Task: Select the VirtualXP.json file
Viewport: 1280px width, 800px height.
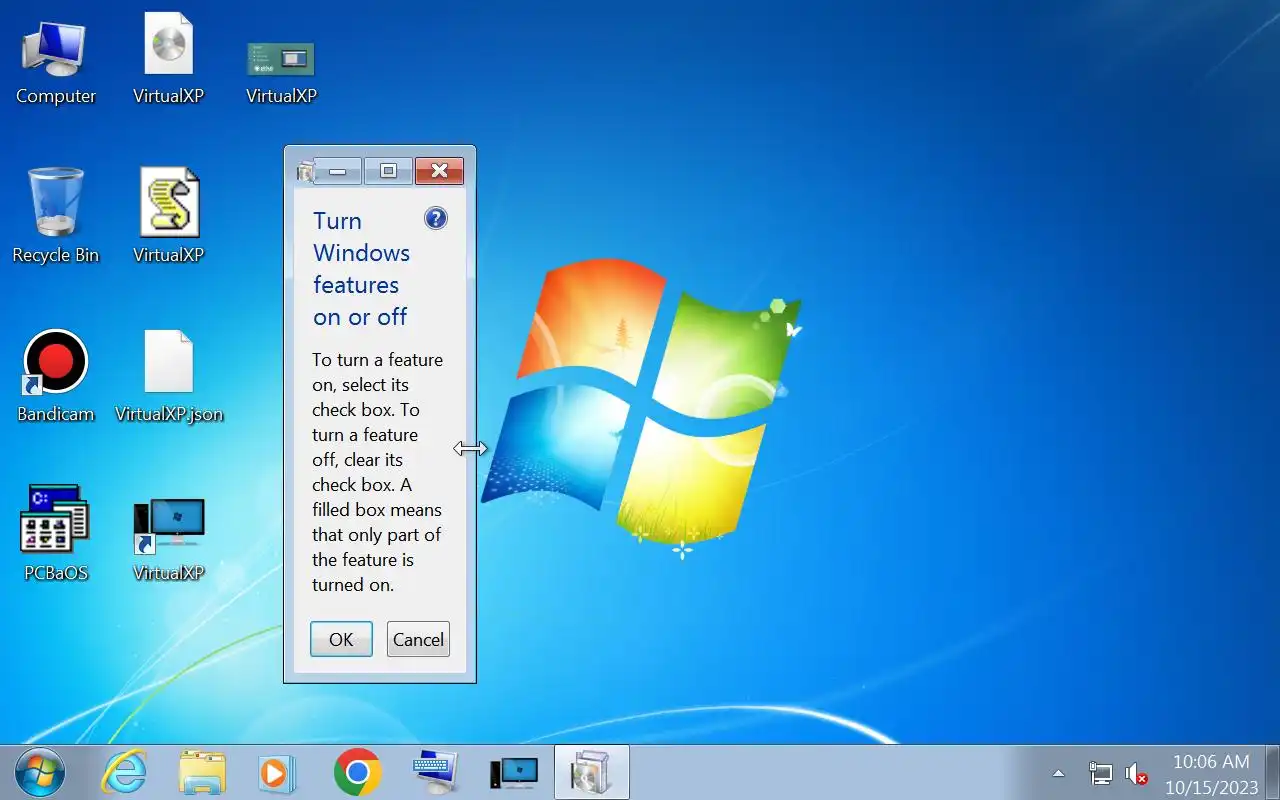Action: [x=169, y=375]
